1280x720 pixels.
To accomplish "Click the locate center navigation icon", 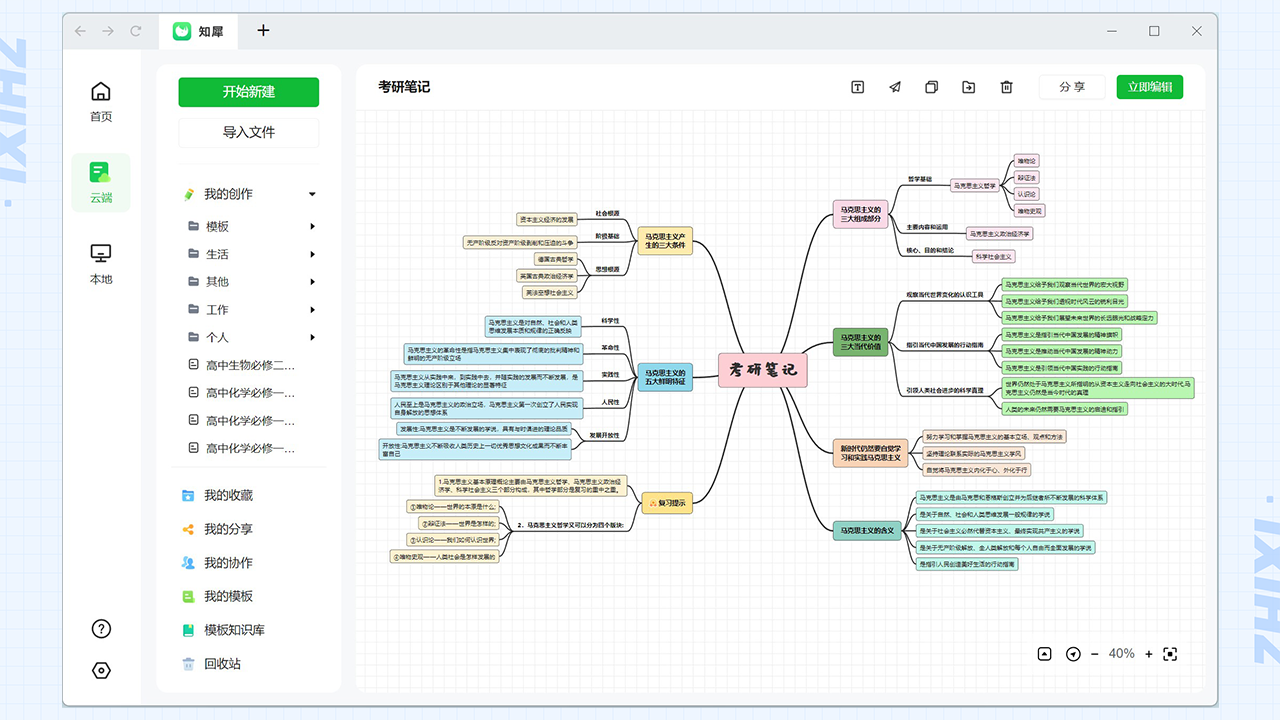I will pos(1073,654).
